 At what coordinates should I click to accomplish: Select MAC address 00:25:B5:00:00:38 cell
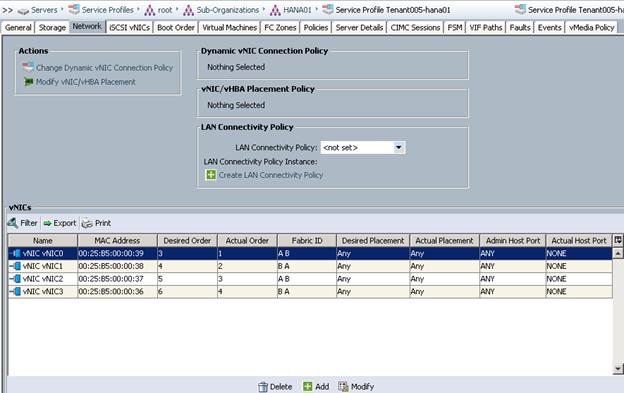[x=117, y=266]
